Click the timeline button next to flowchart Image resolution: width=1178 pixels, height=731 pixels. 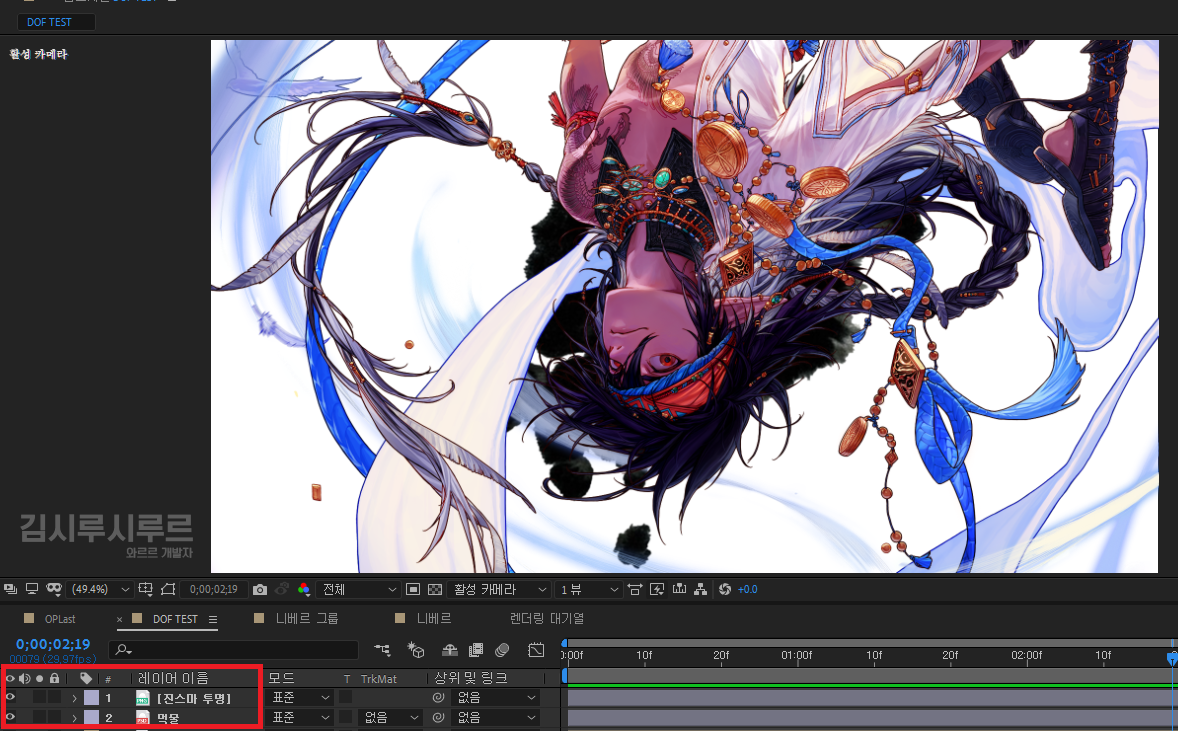(x=679, y=589)
